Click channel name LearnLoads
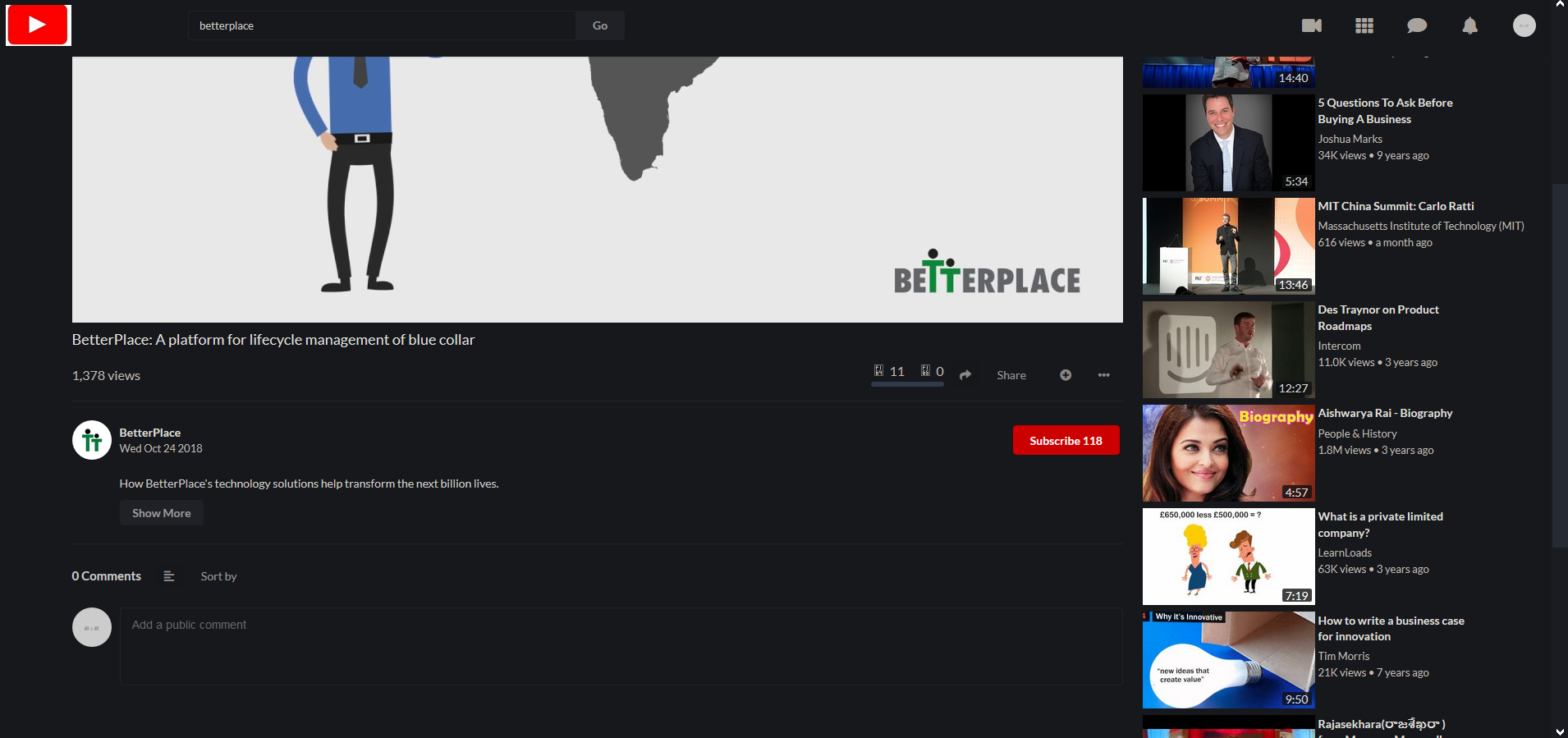The width and height of the screenshot is (1568, 738). pyautogui.click(x=1345, y=552)
